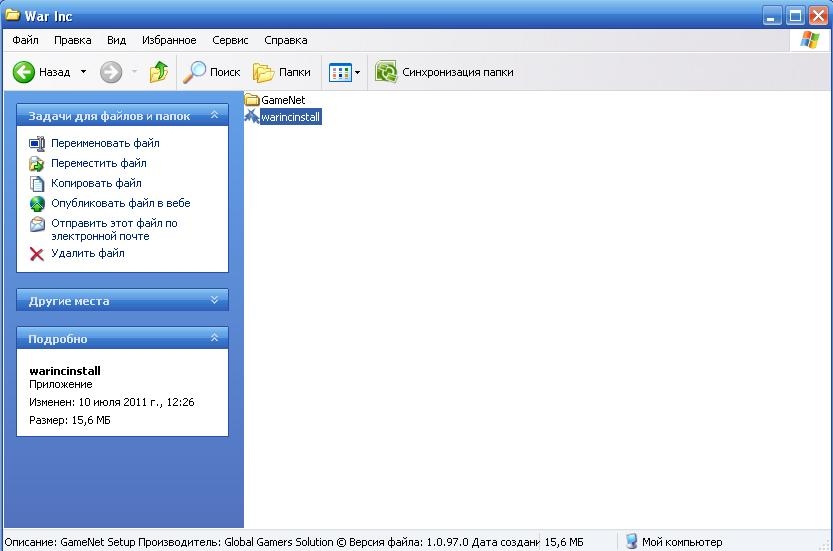Select the GameNet folder name

[x=283, y=100]
